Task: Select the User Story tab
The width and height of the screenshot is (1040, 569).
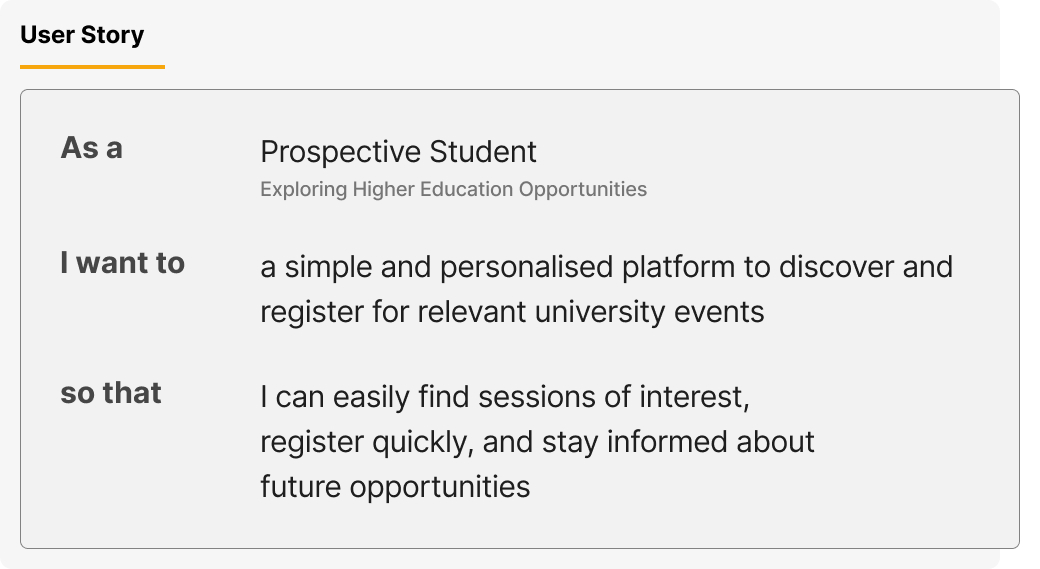Action: pos(82,35)
